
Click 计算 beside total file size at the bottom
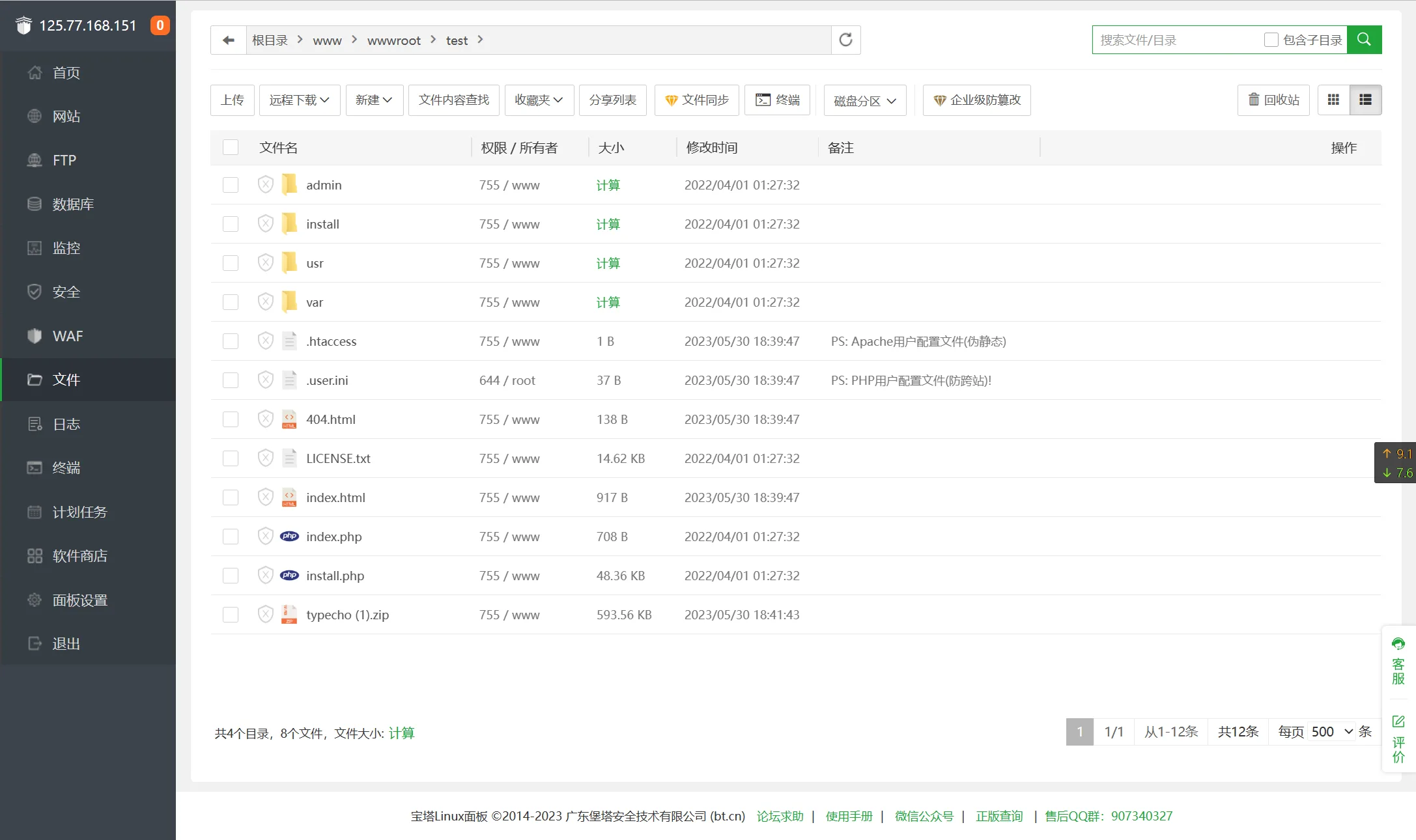[x=402, y=733]
